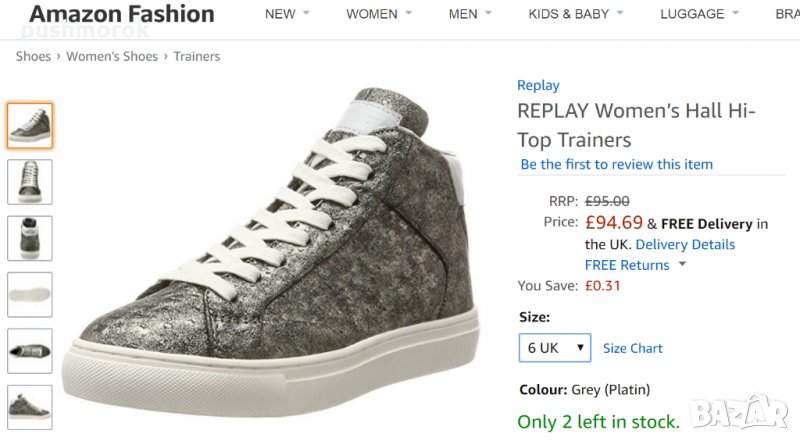Open the LUGGAGE menu
Viewport: 800px width, 441px height.
tap(699, 14)
